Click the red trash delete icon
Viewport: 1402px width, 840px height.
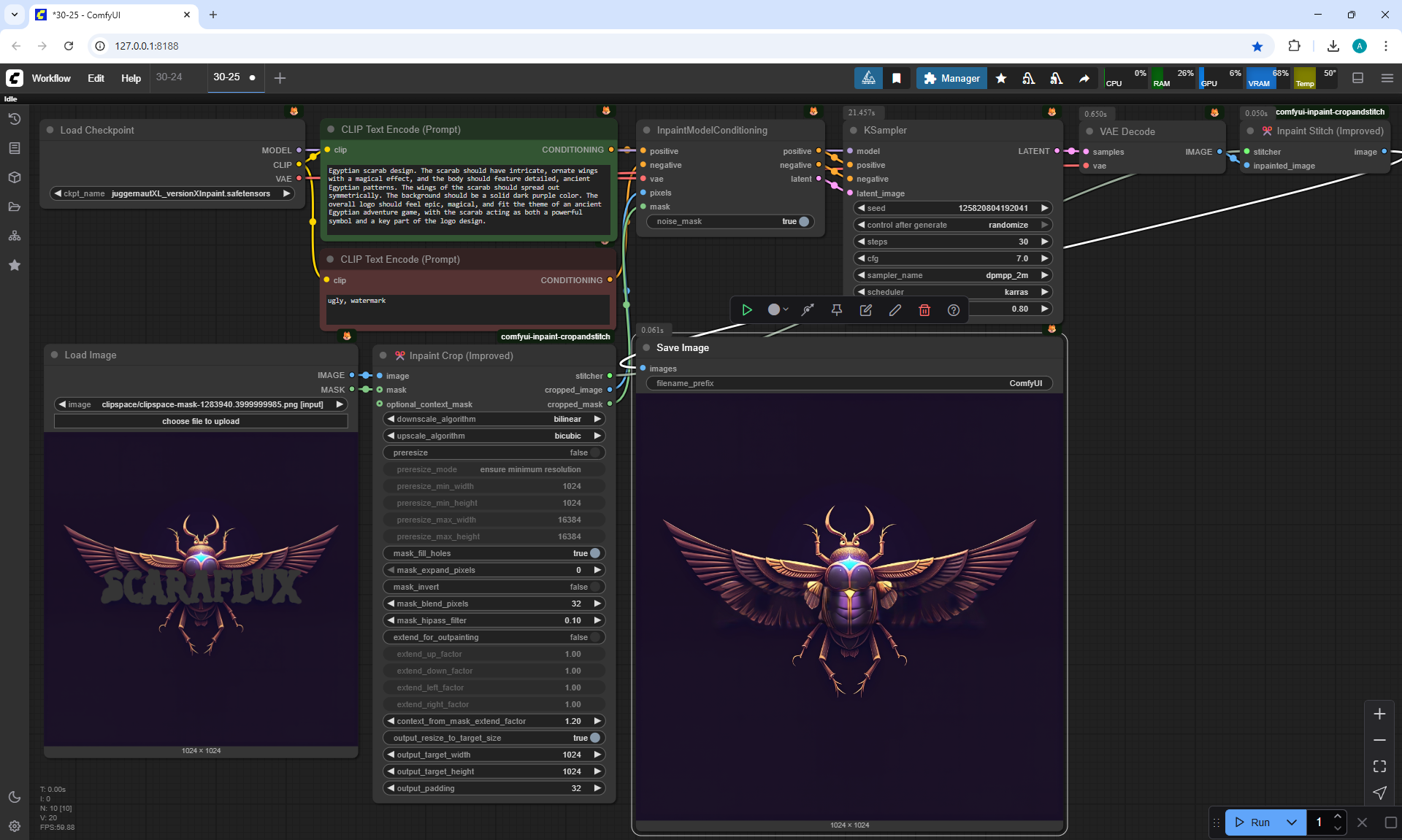(x=924, y=310)
